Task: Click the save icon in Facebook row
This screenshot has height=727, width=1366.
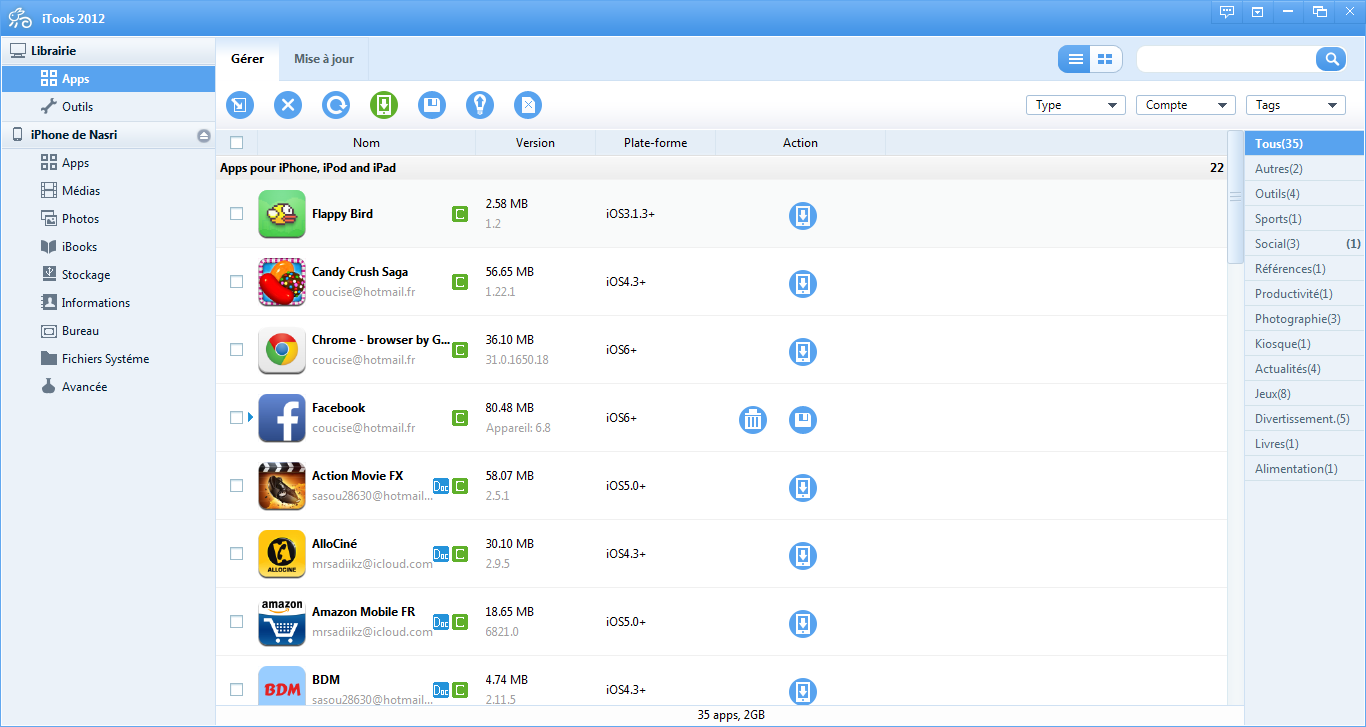Action: (803, 420)
